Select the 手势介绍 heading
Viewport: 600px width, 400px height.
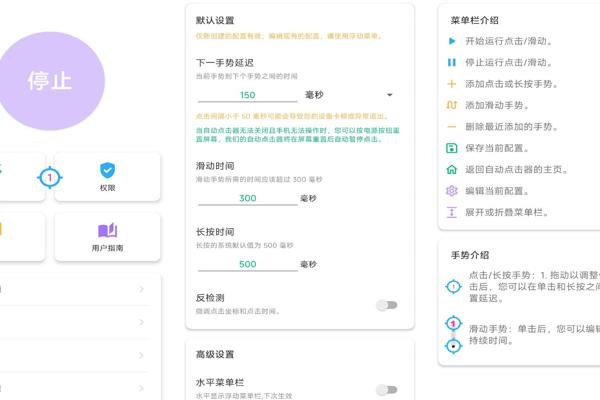tap(470, 255)
